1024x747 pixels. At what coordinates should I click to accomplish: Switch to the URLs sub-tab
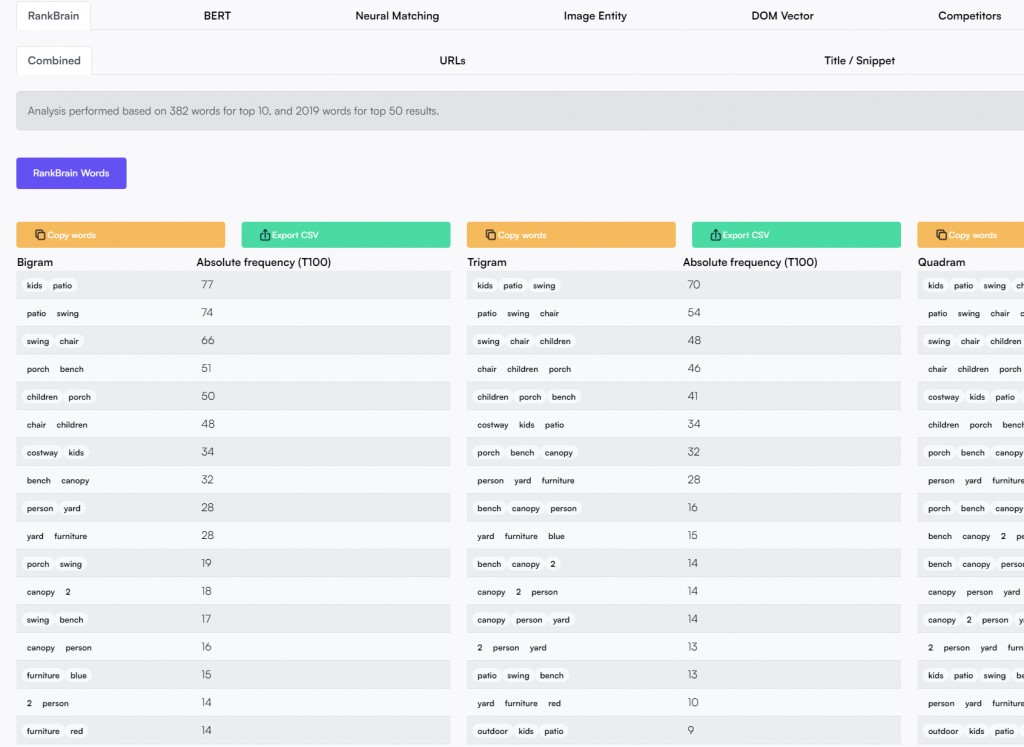(x=452, y=61)
